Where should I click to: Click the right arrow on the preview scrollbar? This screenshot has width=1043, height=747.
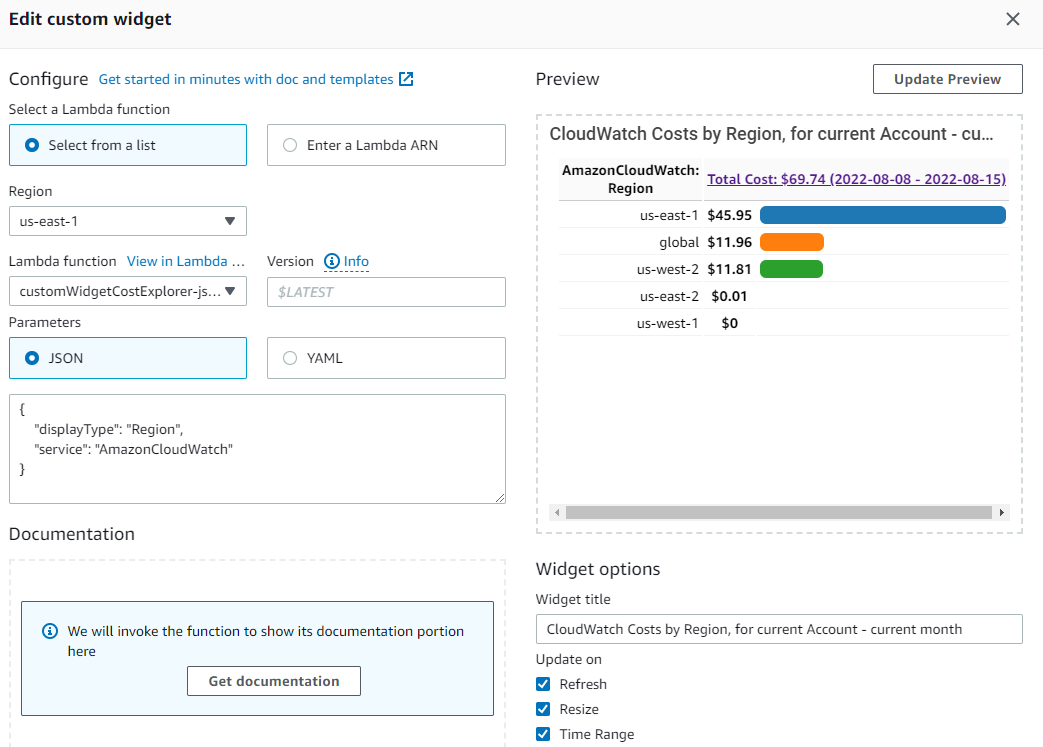click(x=1001, y=512)
